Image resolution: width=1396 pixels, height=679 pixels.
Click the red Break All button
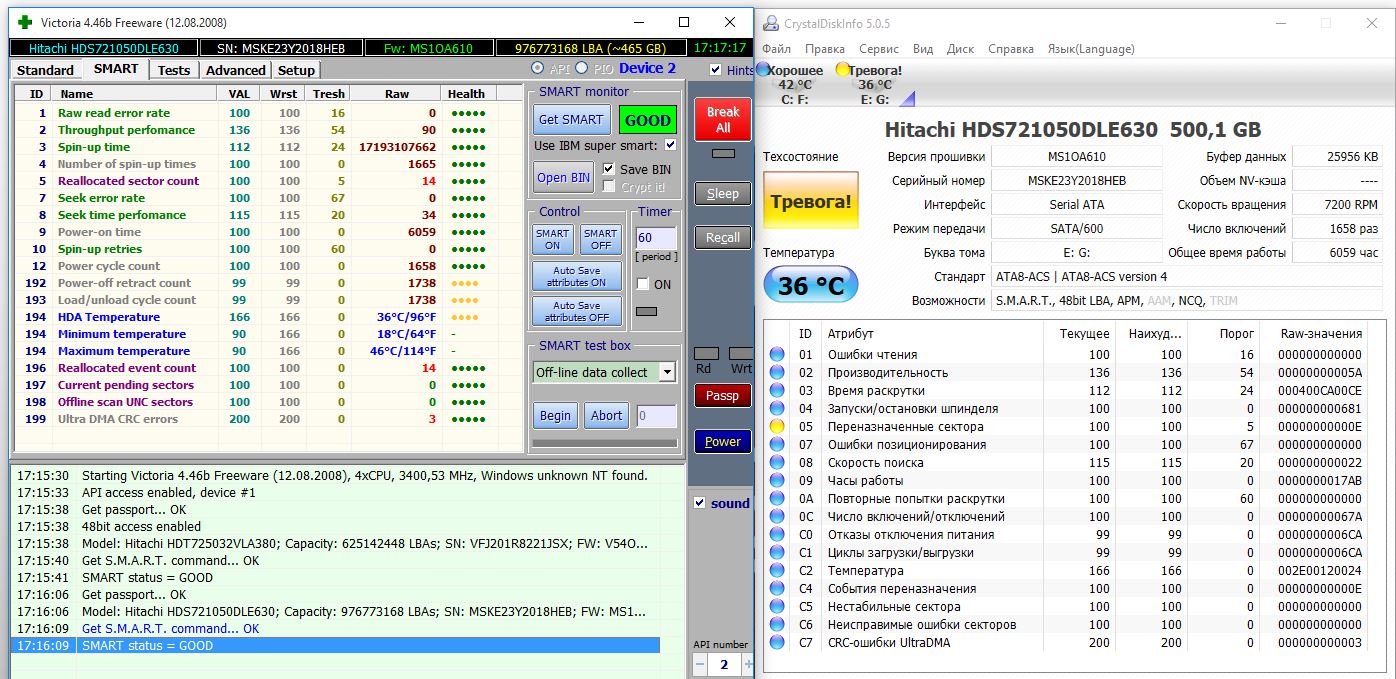point(723,120)
